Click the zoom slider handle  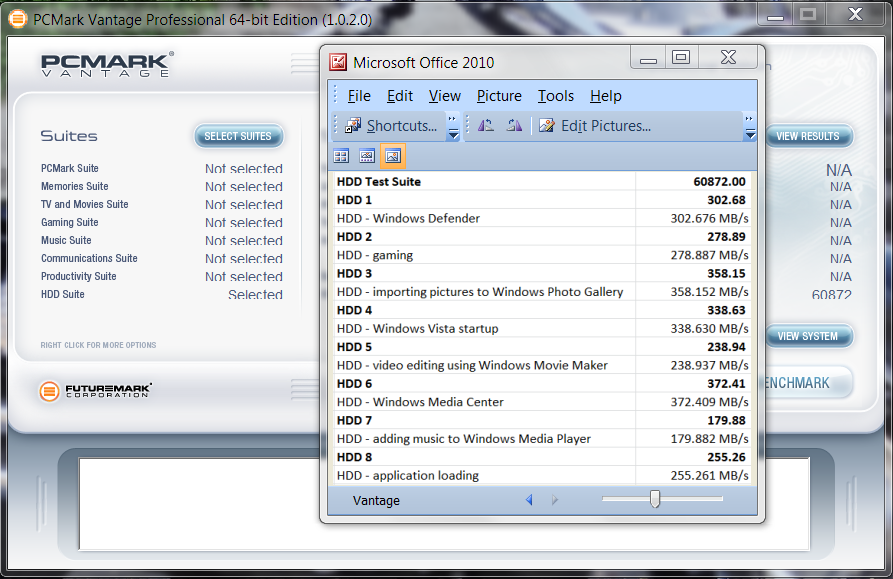(655, 499)
